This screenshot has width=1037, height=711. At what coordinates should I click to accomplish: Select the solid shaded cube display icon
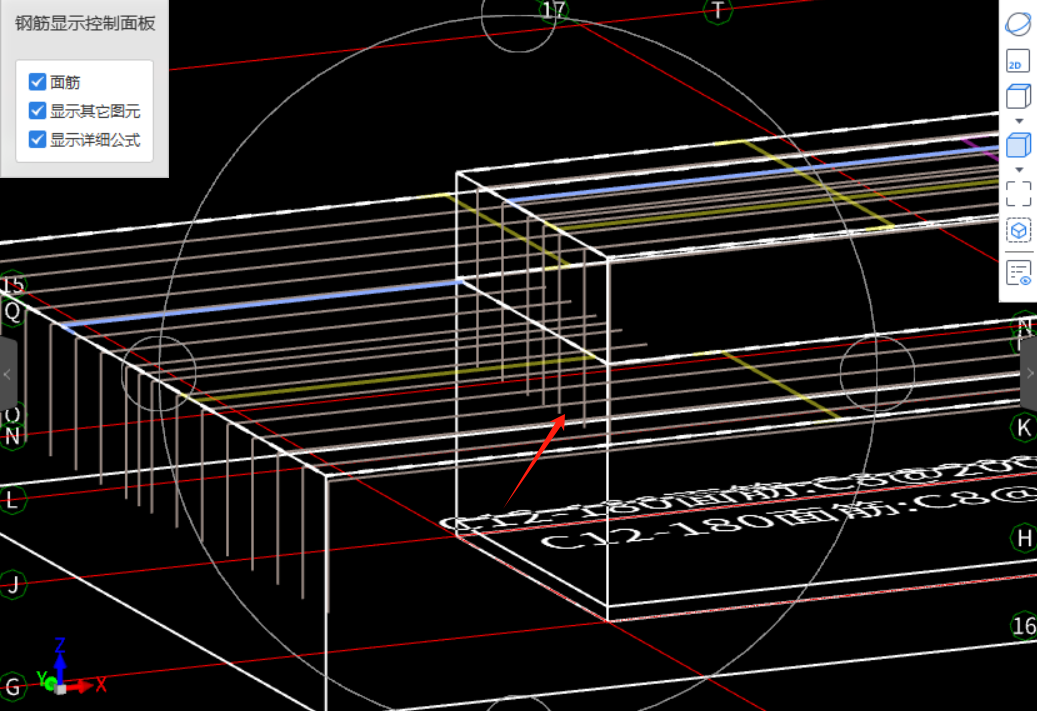[x=1018, y=145]
